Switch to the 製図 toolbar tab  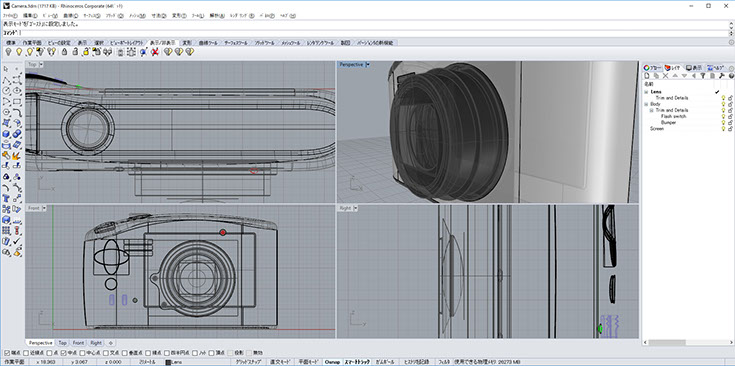(345, 43)
